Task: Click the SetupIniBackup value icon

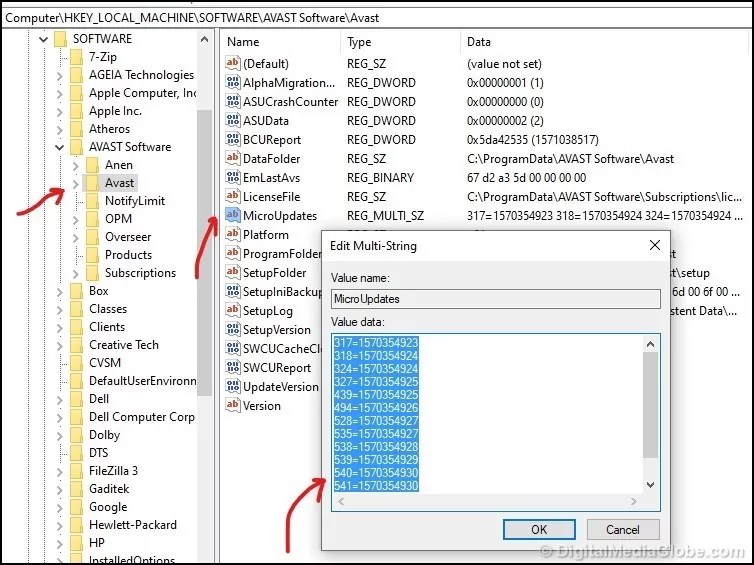Action: 233,291
